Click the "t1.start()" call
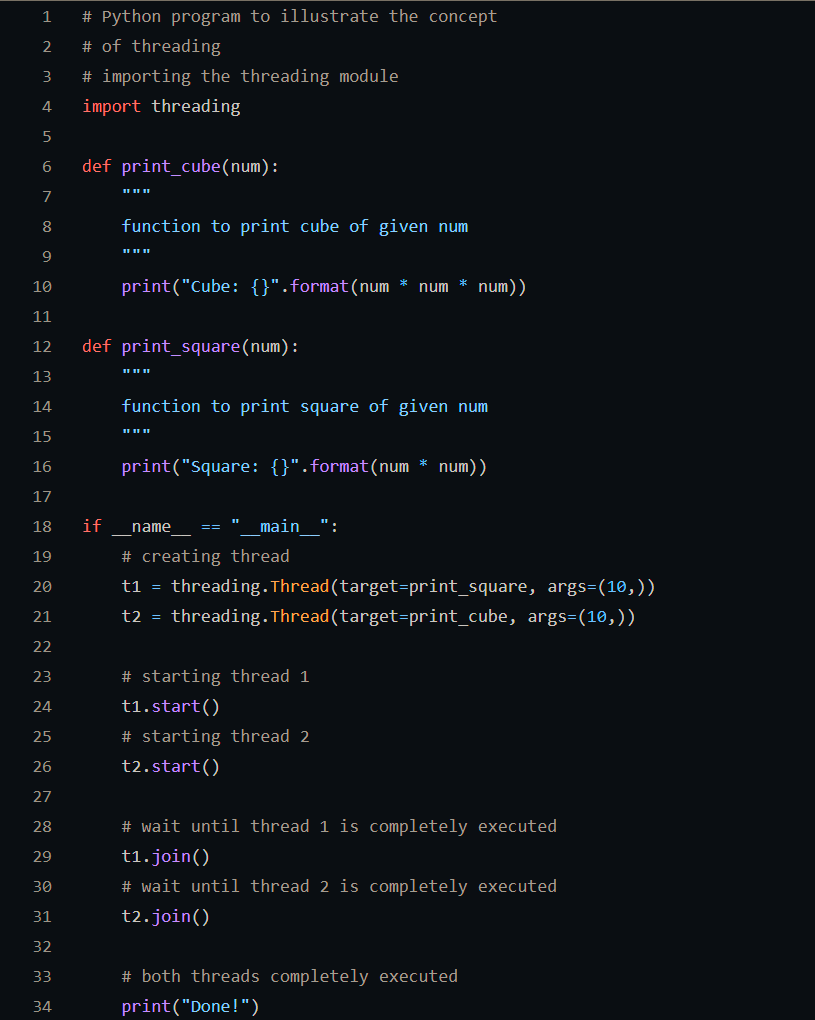815x1020 pixels. 170,706
